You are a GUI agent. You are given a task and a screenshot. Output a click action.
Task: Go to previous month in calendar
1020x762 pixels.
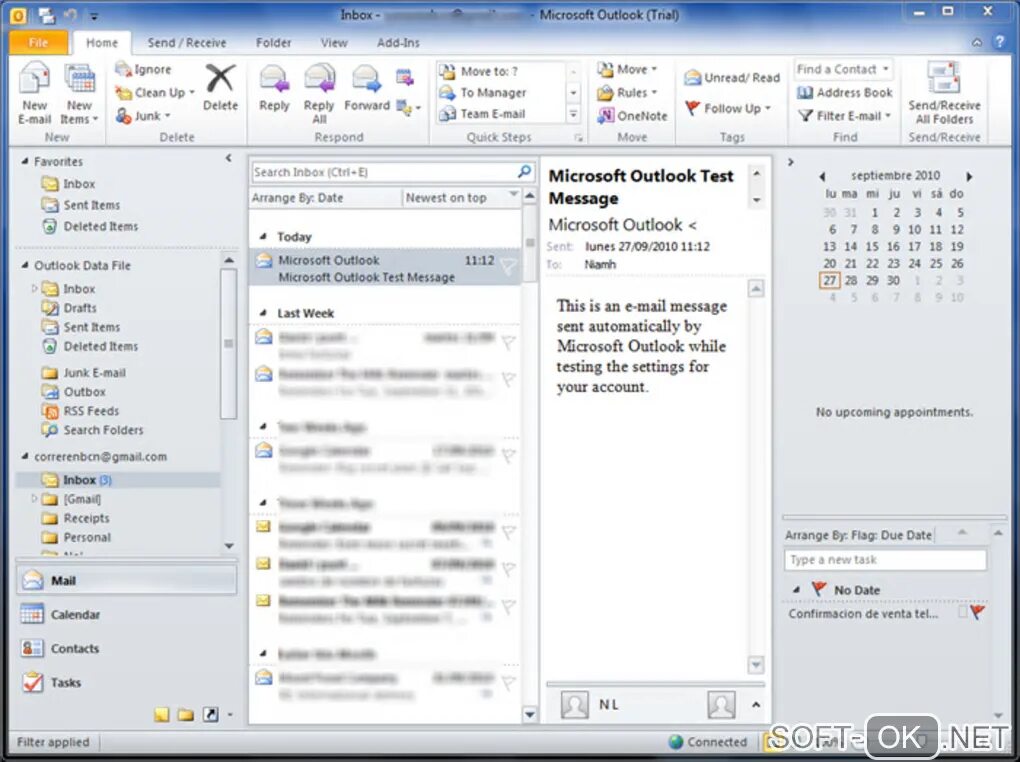tap(822, 176)
